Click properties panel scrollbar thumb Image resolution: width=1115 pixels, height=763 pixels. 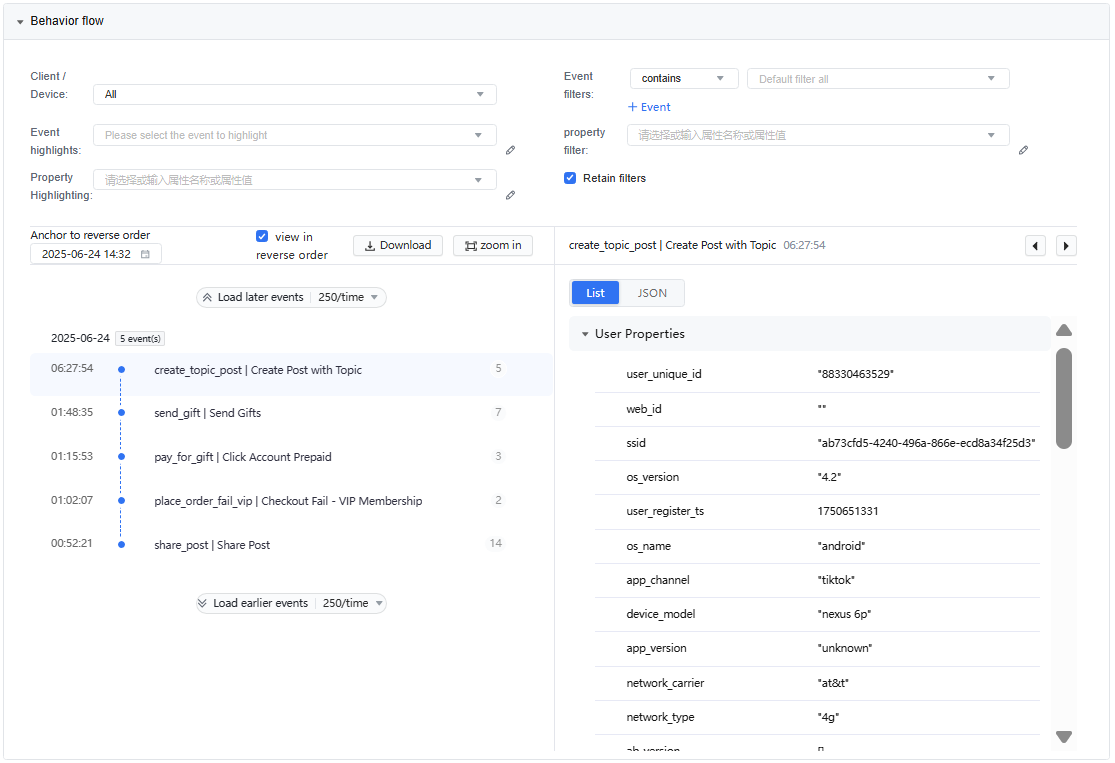pyautogui.click(x=1064, y=398)
